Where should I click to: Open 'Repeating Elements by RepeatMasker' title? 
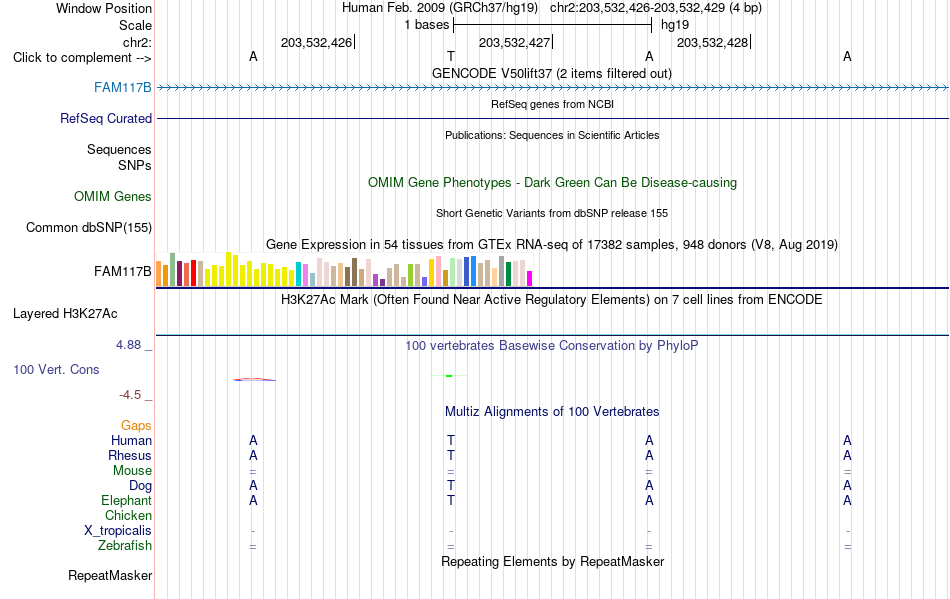click(x=552, y=562)
